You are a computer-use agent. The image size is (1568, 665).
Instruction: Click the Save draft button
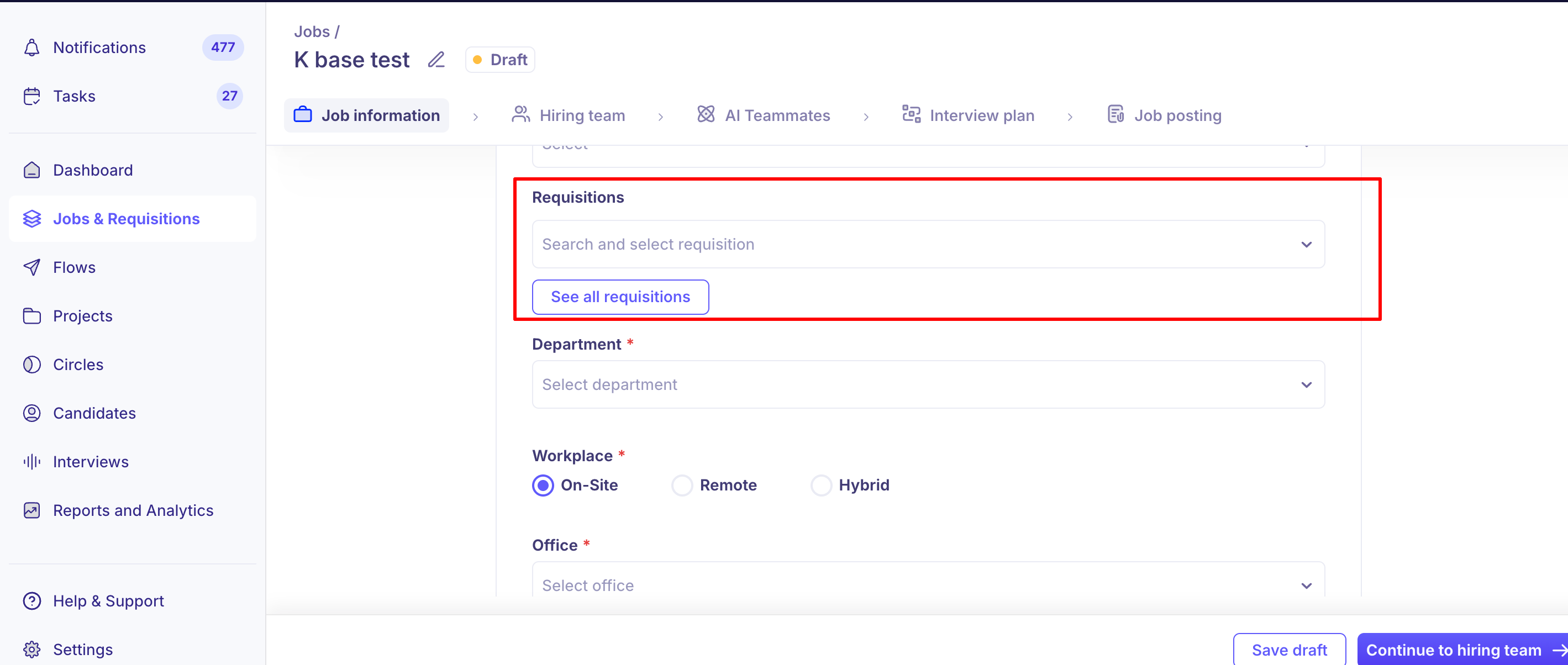[x=1289, y=650]
